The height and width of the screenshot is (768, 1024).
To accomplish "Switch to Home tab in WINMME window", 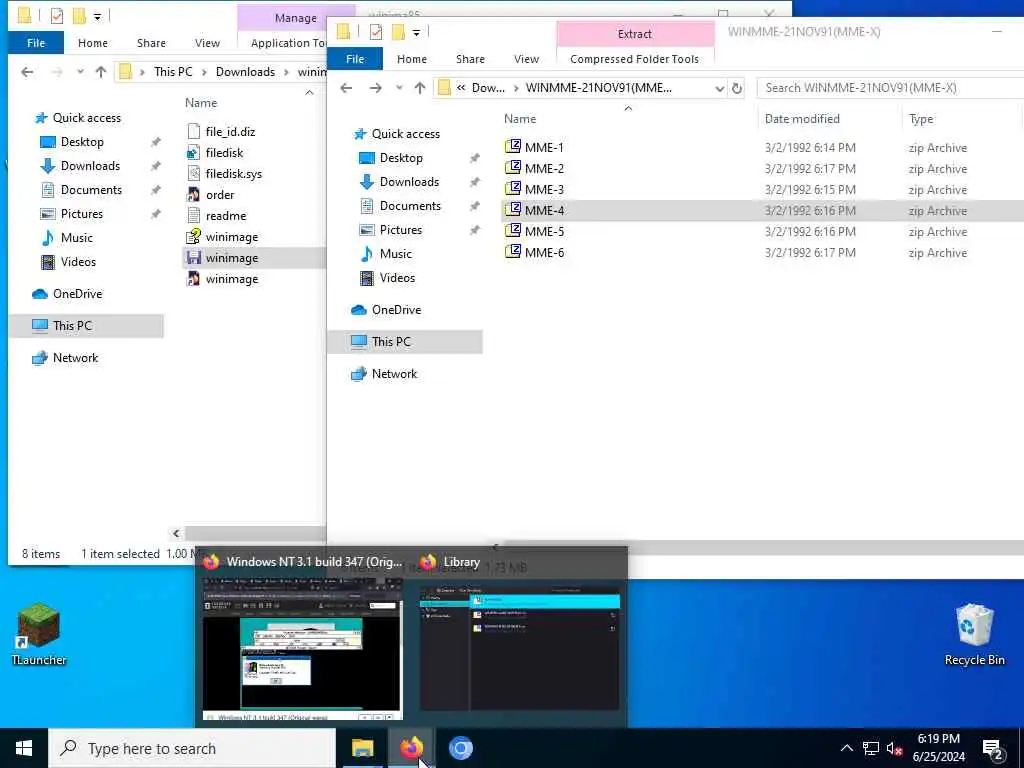I will tap(411, 59).
